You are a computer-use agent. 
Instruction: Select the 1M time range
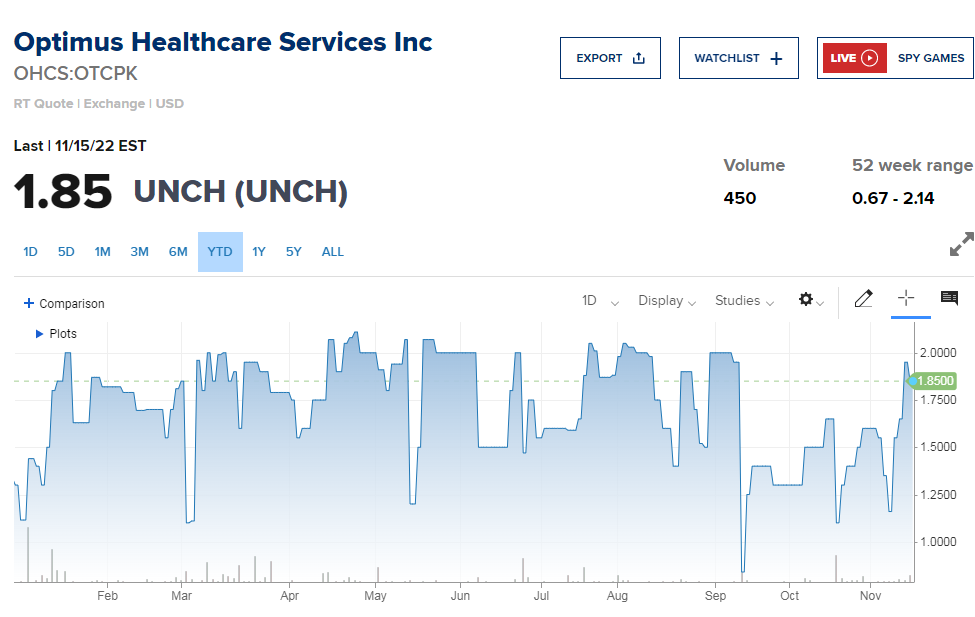click(x=103, y=252)
